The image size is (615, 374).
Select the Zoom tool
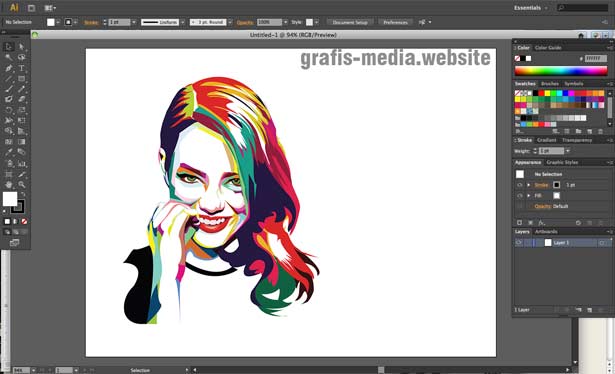pos(22,184)
